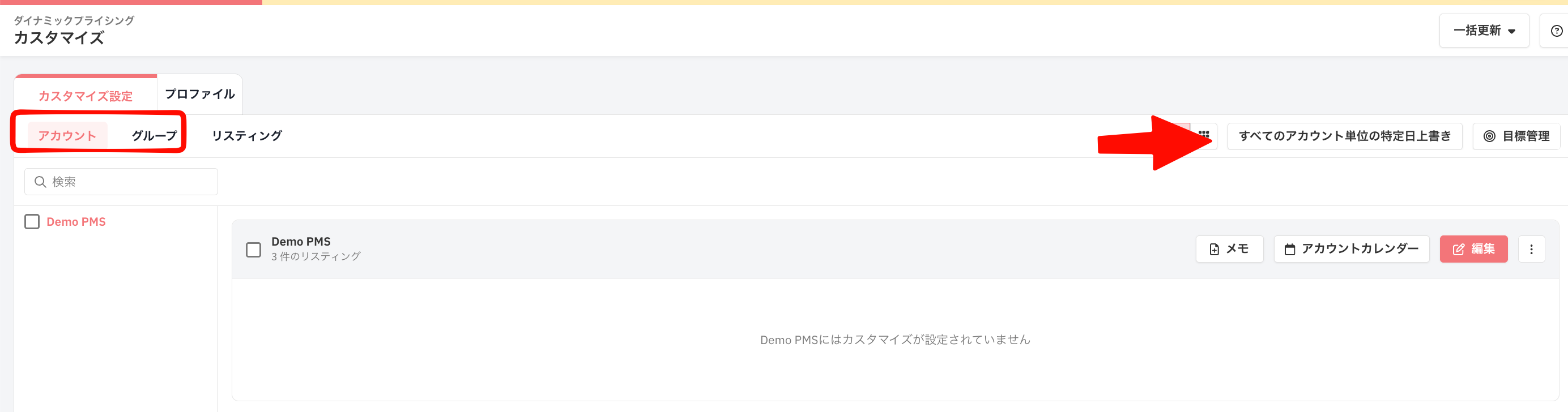
Task: Open the three-dot more options menu
Action: (x=1532, y=249)
